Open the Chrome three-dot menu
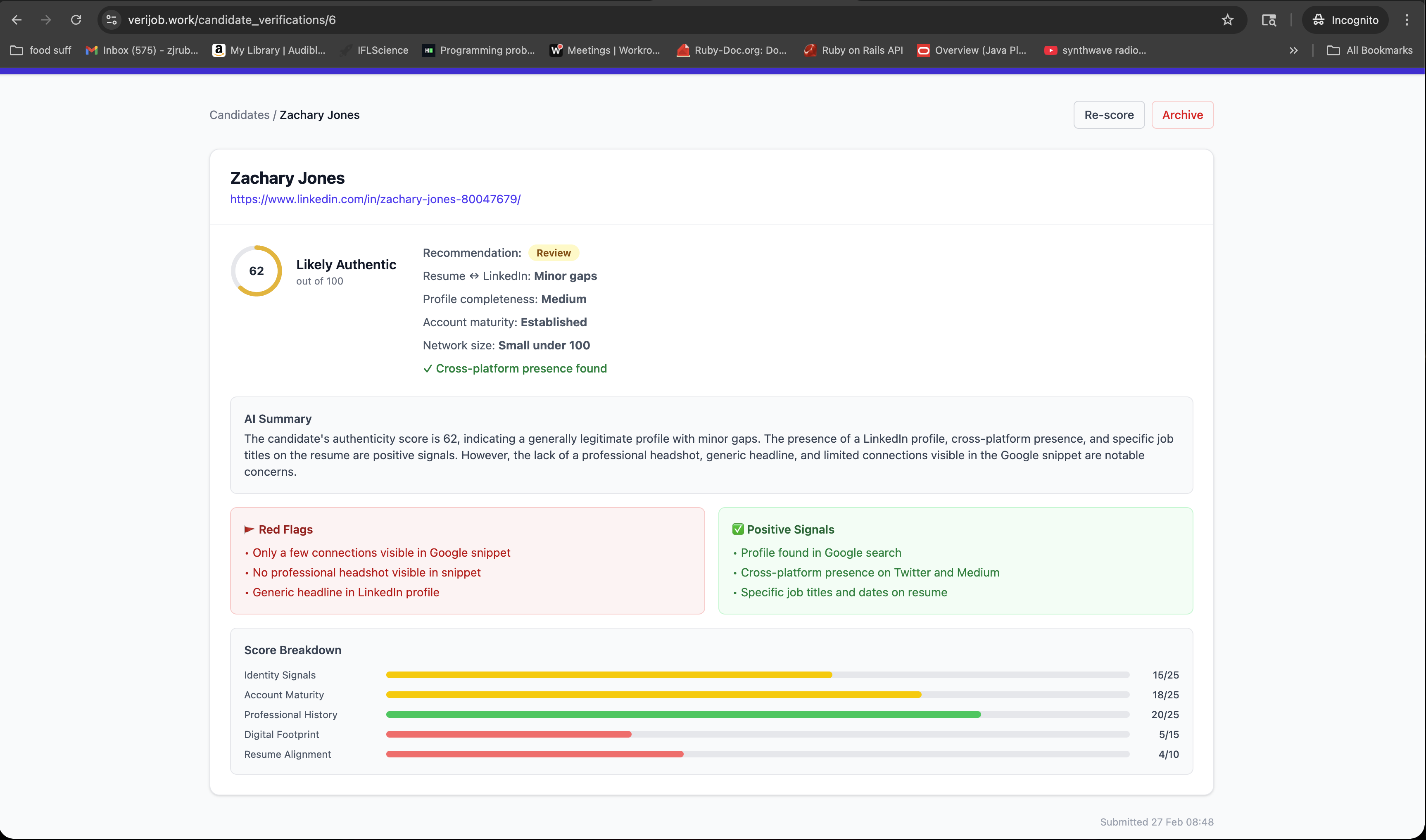Viewport: 1426px width, 840px height. [1407, 20]
